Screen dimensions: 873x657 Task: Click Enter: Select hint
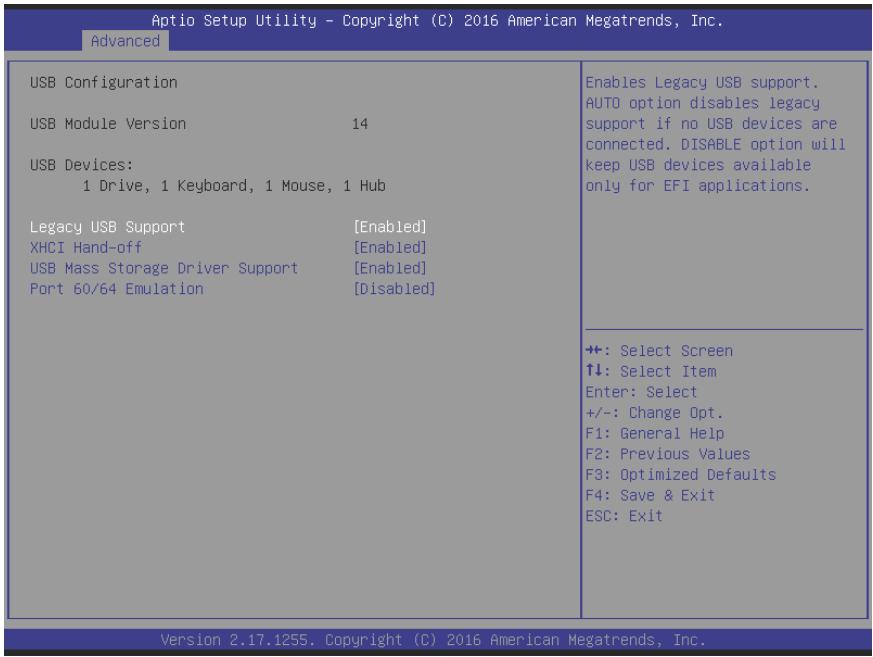click(x=641, y=392)
